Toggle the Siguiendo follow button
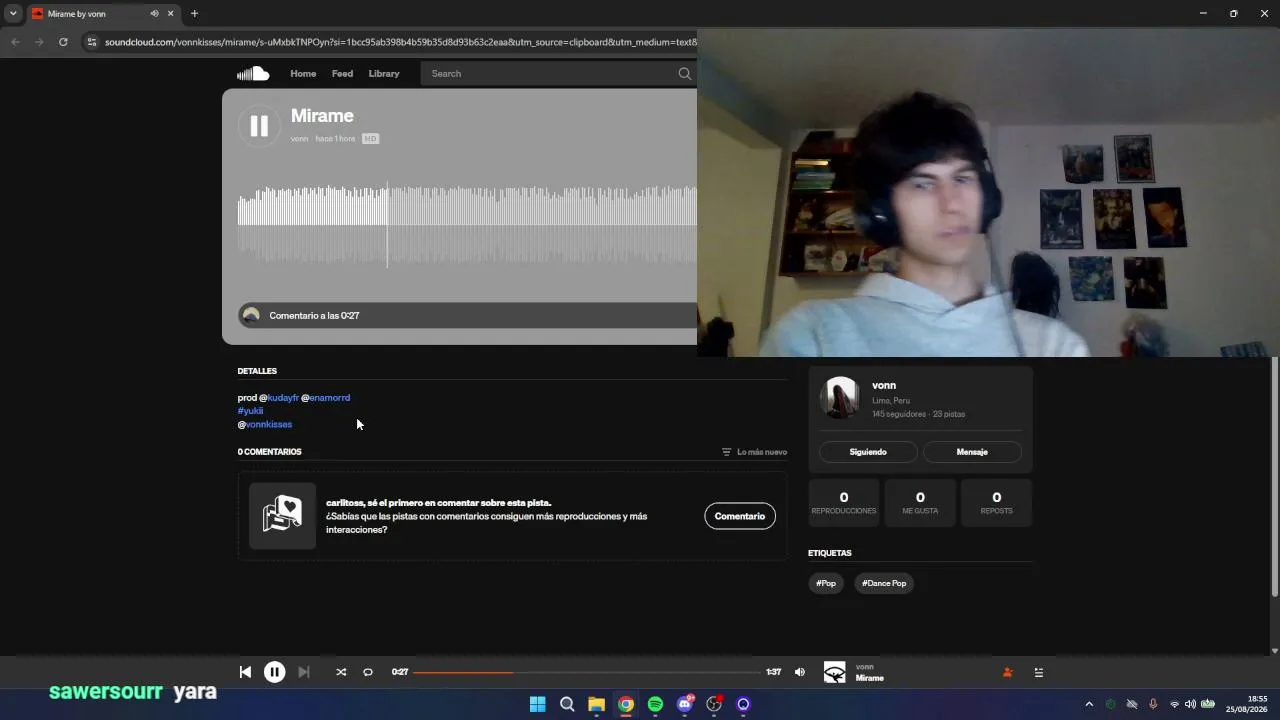The width and height of the screenshot is (1280, 720). pyautogui.click(x=868, y=452)
